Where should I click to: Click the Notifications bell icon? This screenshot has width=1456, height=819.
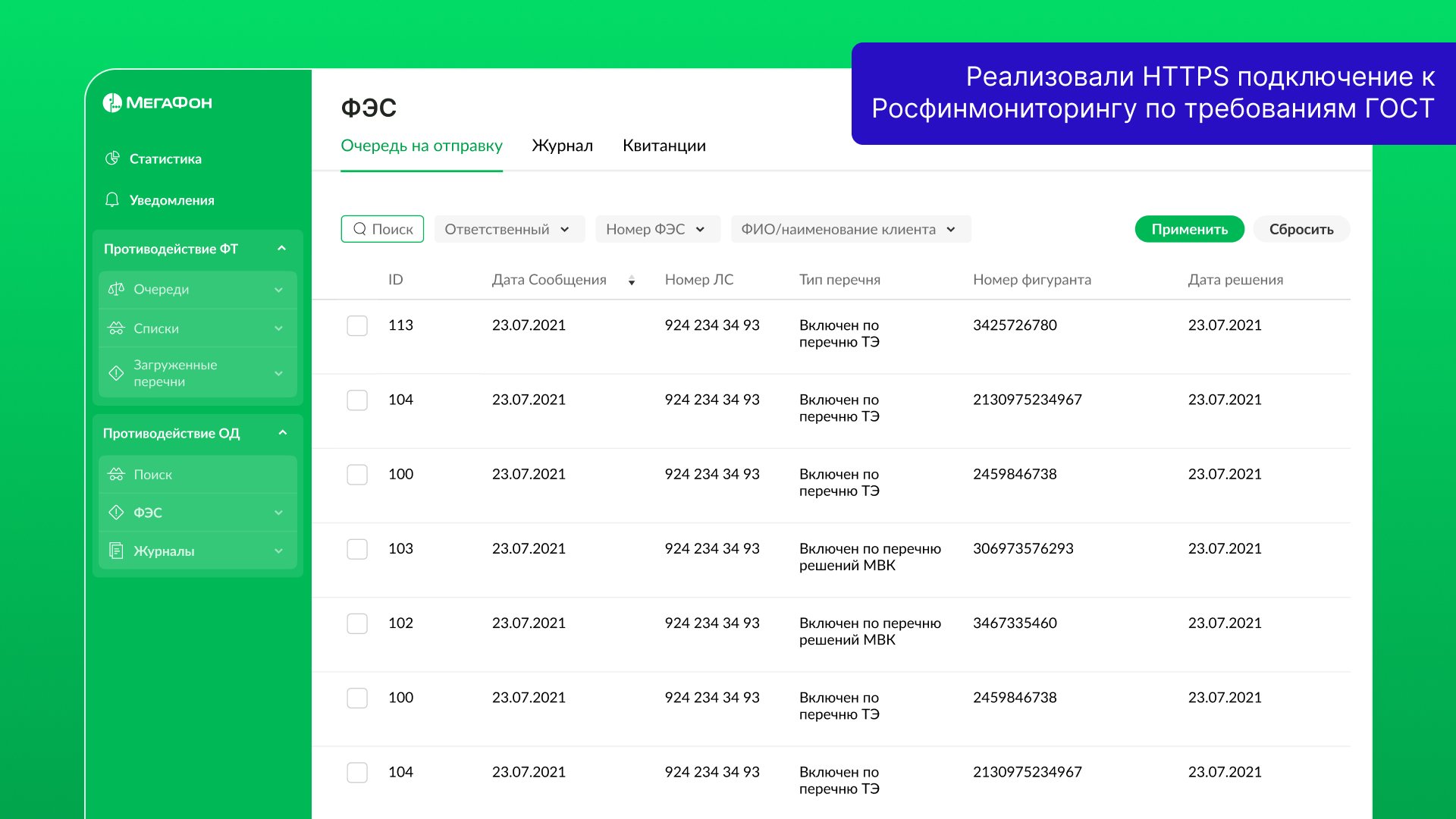(112, 199)
